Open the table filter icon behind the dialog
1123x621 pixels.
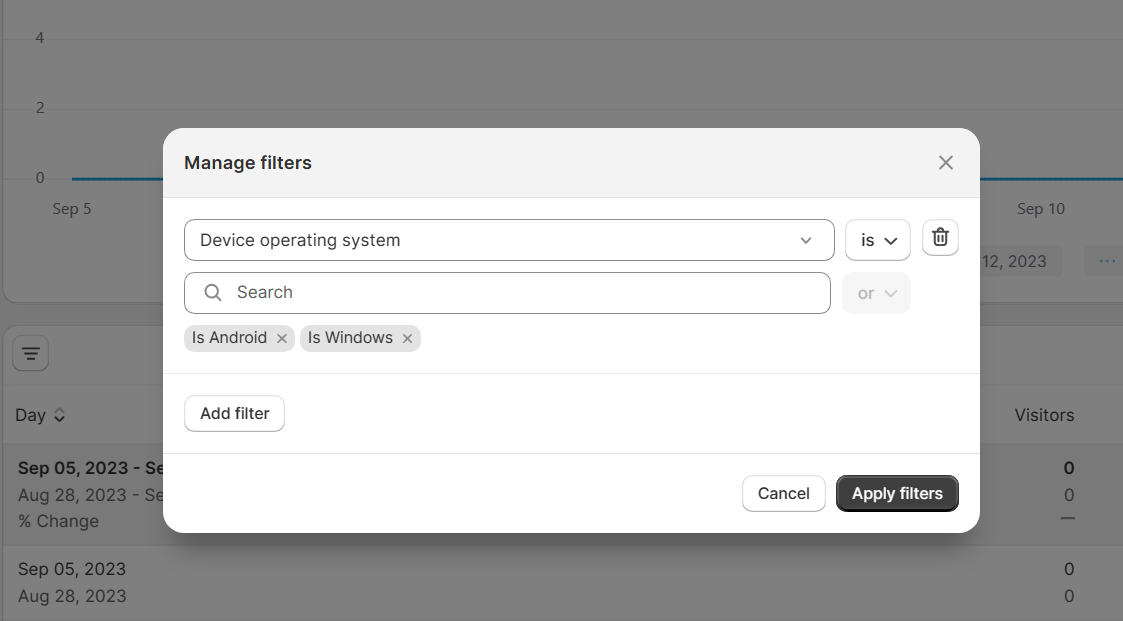coord(31,353)
